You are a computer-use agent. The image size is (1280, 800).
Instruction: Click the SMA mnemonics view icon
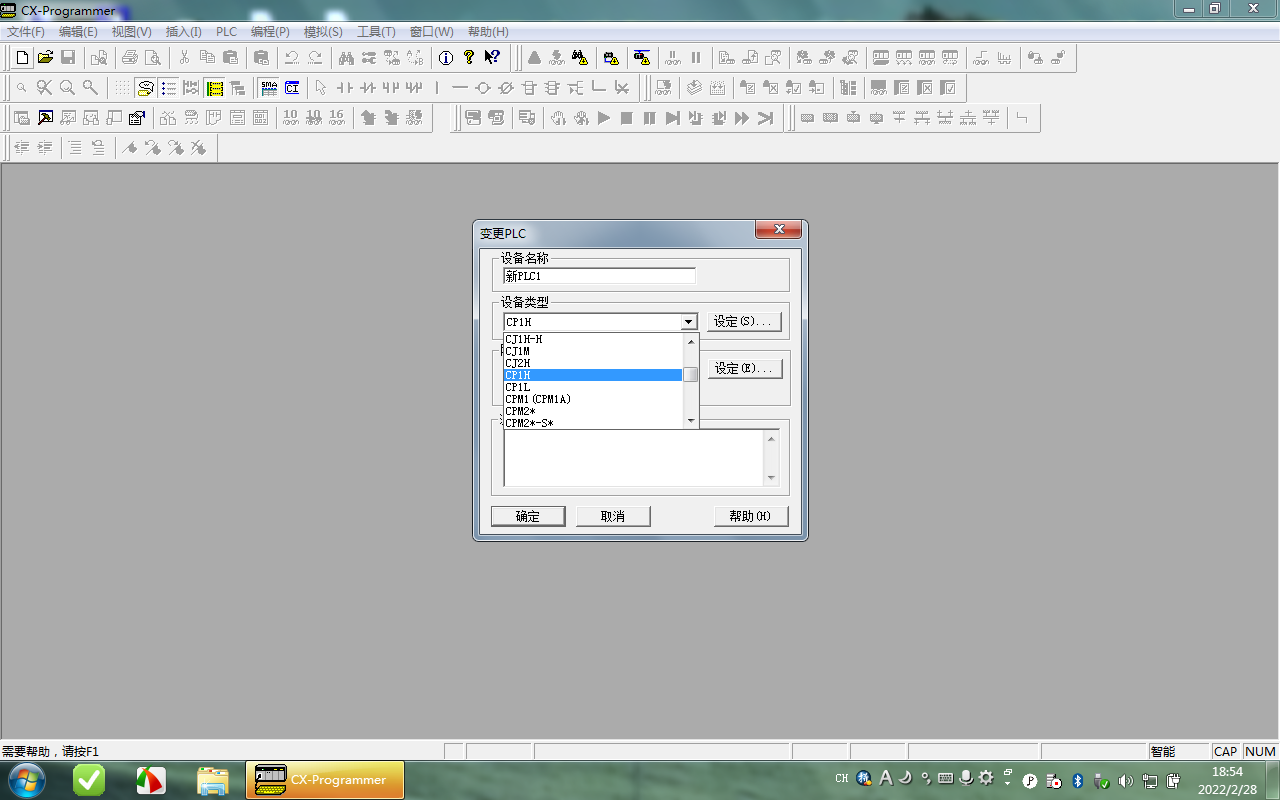pos(268,88)
